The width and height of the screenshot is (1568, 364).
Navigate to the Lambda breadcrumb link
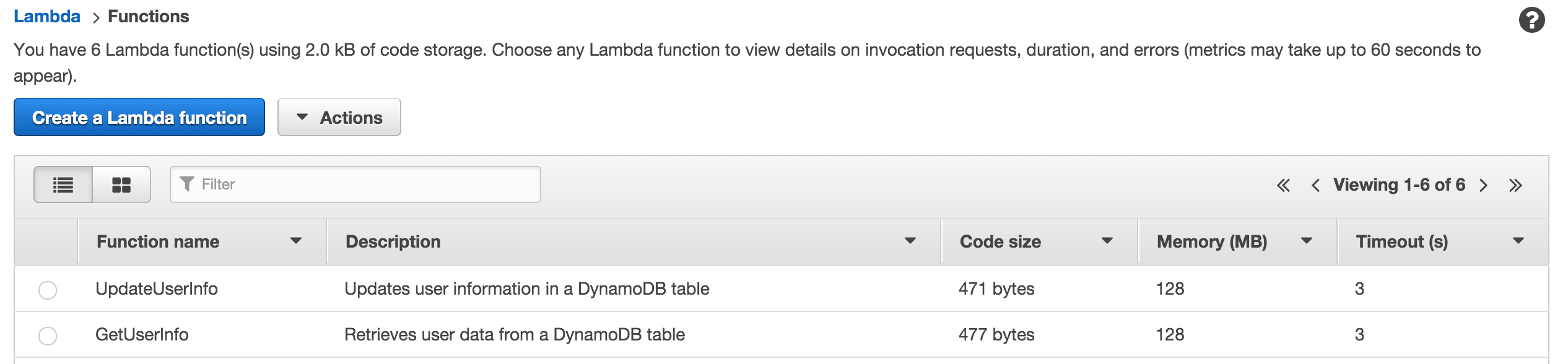46,16
